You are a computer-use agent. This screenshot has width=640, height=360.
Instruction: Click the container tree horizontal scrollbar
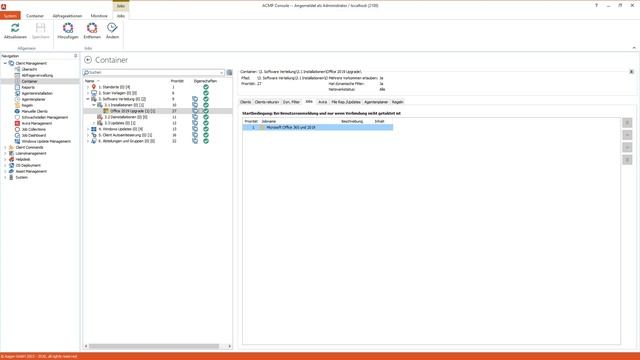tap(154, 346)
